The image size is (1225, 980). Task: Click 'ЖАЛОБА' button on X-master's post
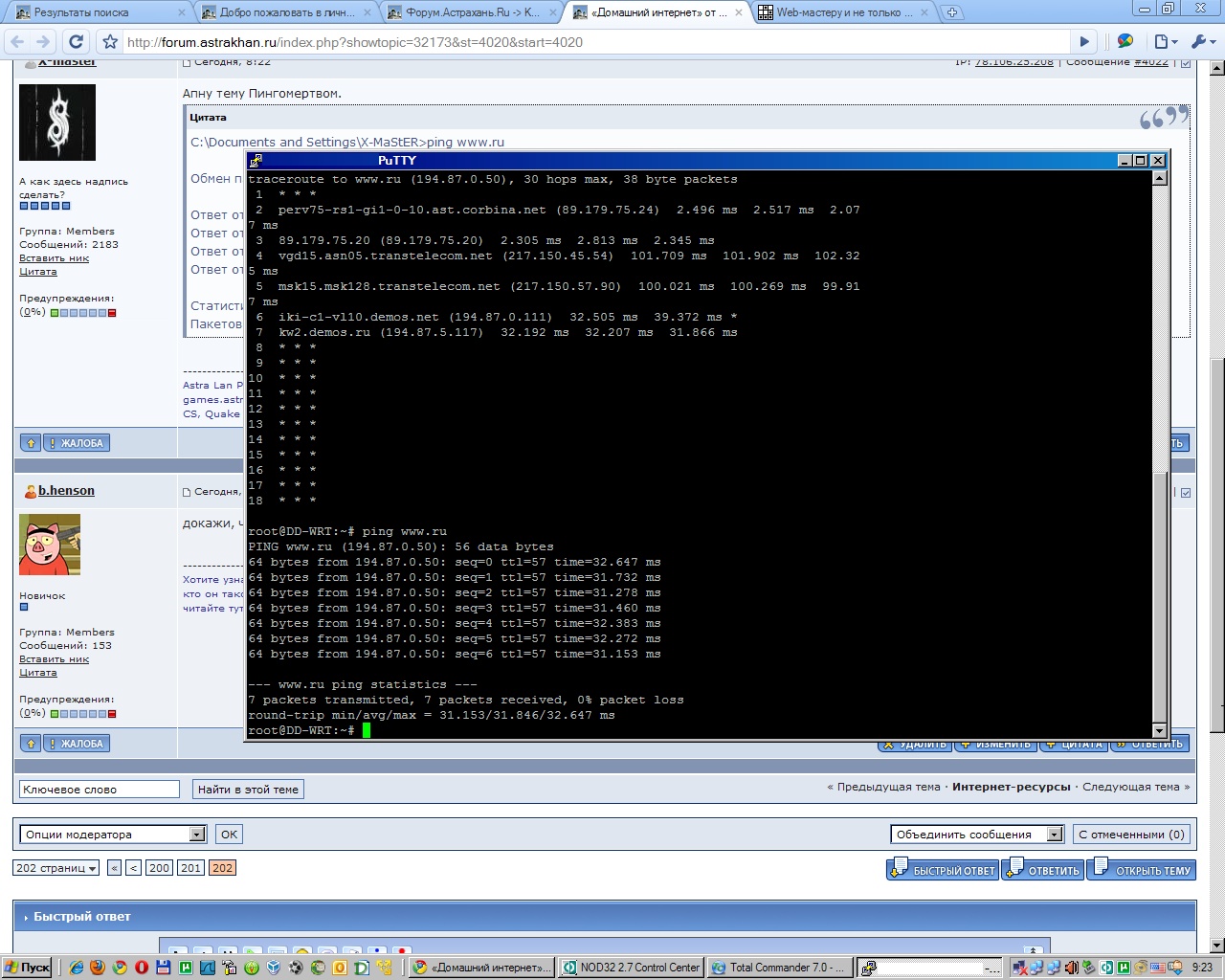(x=77, y=443)
